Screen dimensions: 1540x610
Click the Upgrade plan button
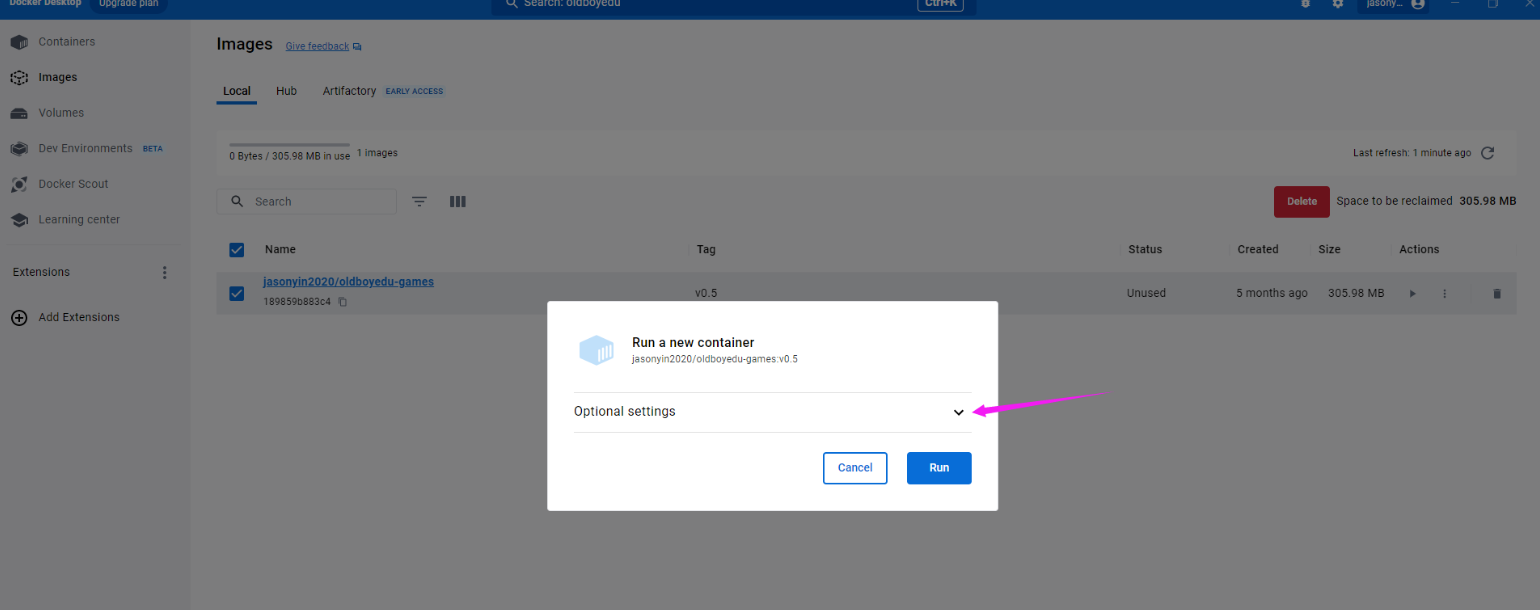(x=130, y=4)
